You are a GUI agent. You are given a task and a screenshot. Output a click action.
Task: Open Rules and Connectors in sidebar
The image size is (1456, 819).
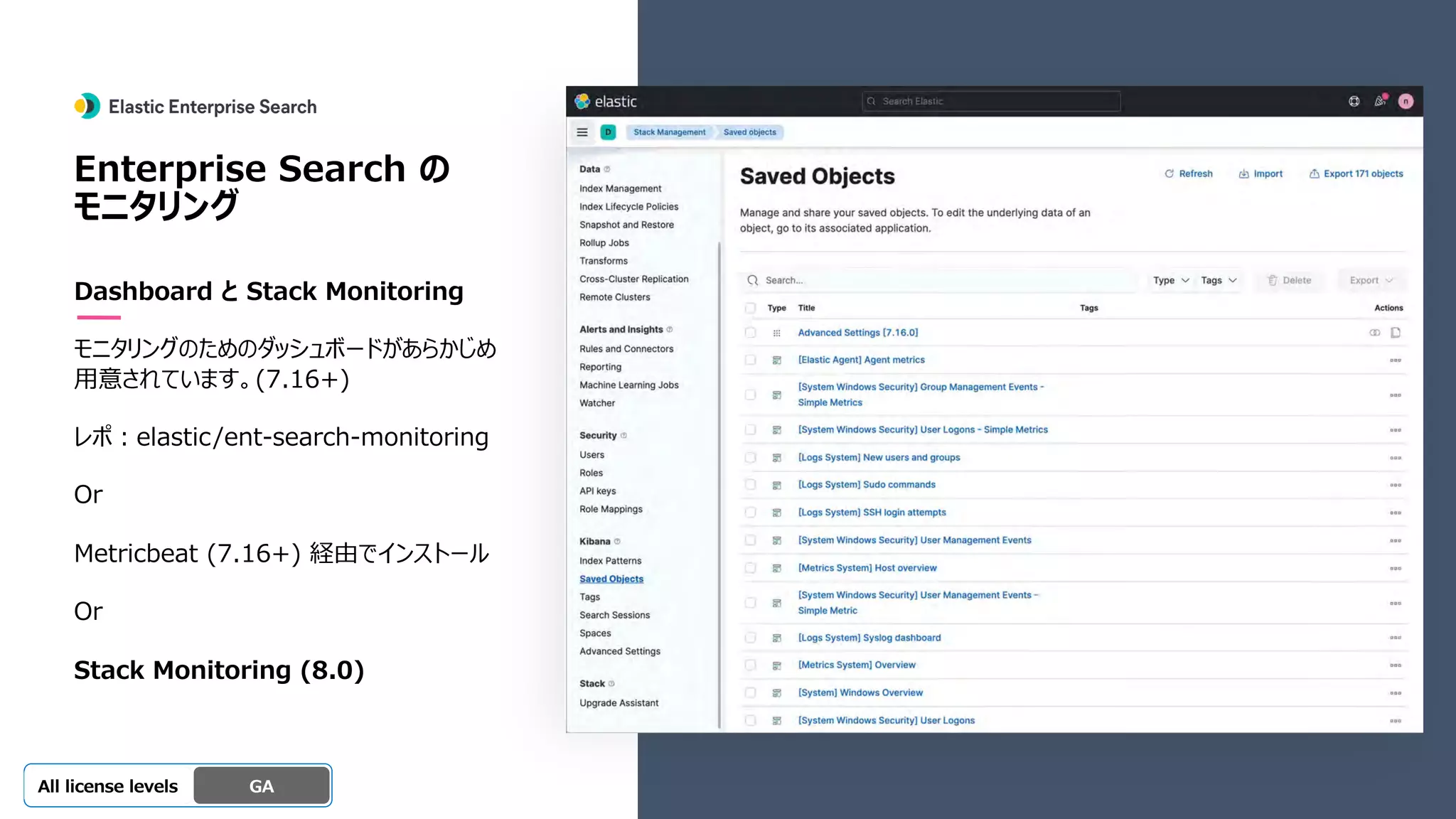(x=626, y=348)
